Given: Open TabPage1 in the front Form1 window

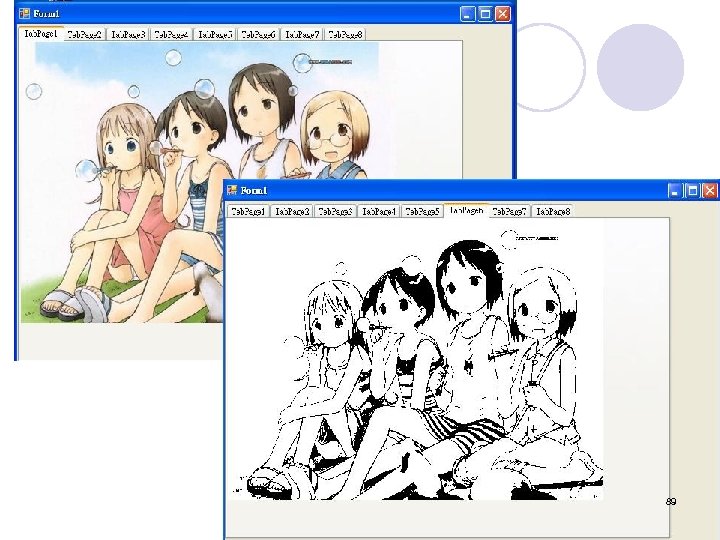Looking at the screenshot, I should click(x=248, y=212).
